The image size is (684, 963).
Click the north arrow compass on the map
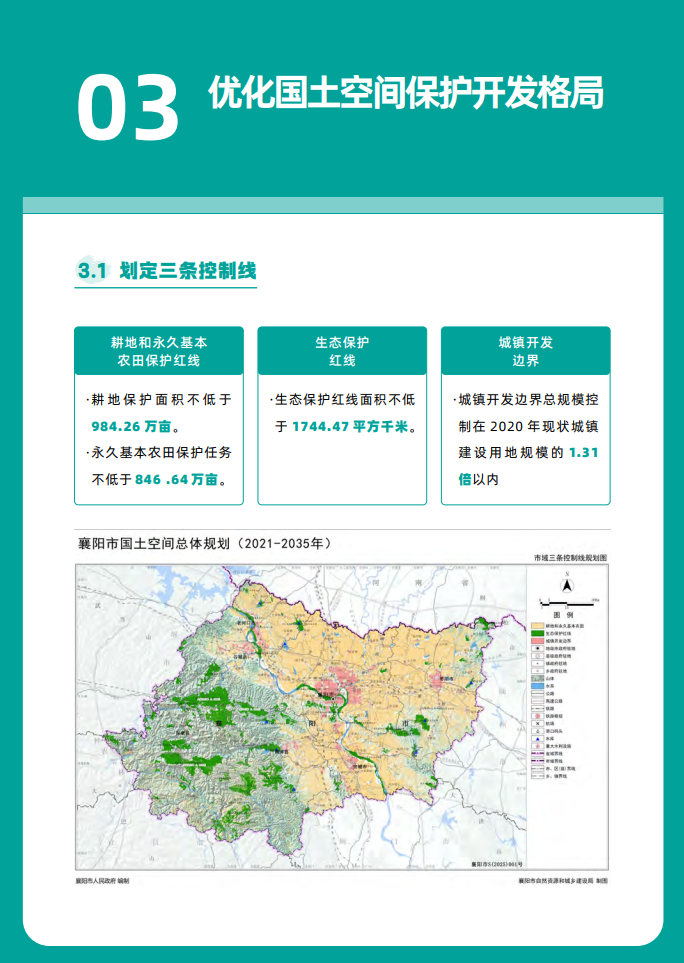(566, 586)
